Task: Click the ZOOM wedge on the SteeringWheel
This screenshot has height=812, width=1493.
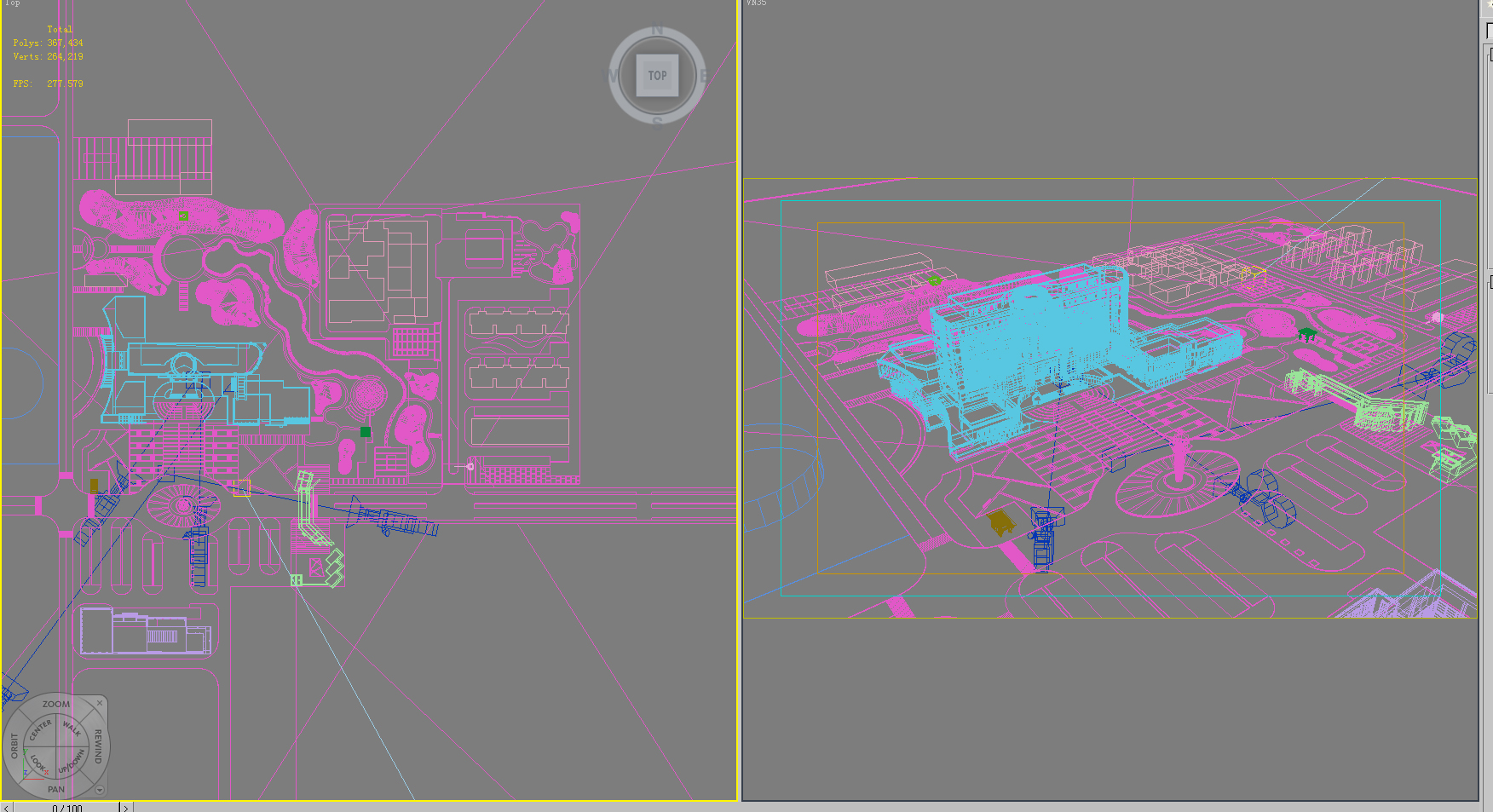Action: click(x=56, y=704)
